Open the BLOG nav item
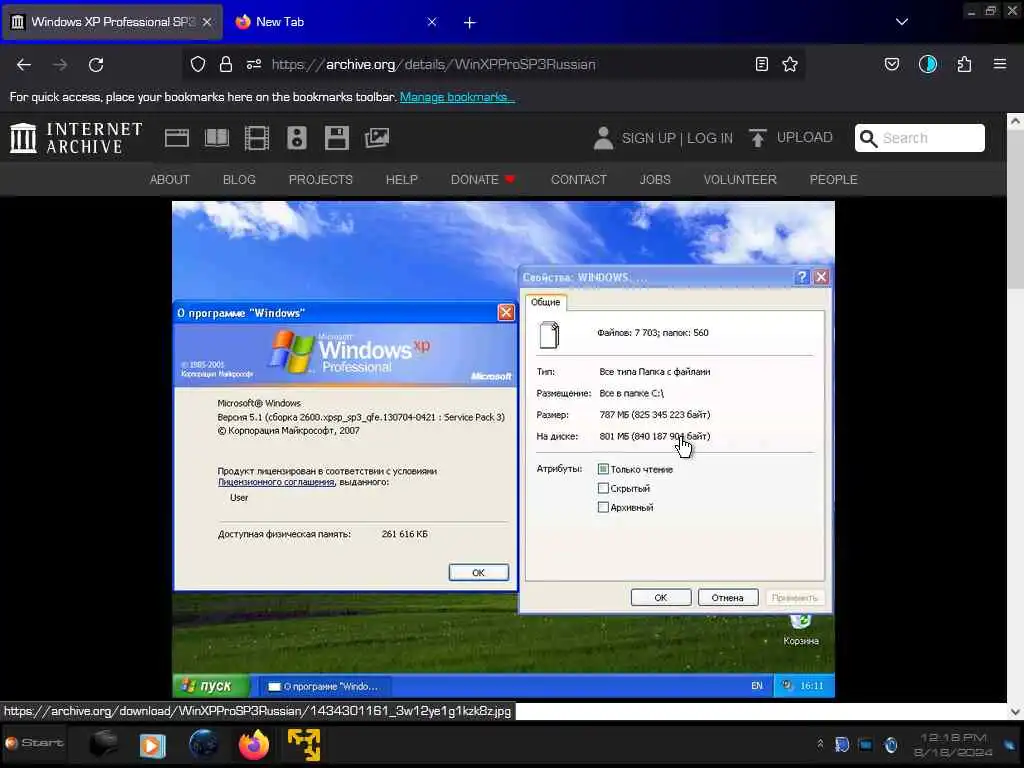1024x768 pixels. click(x=239, y=180)
